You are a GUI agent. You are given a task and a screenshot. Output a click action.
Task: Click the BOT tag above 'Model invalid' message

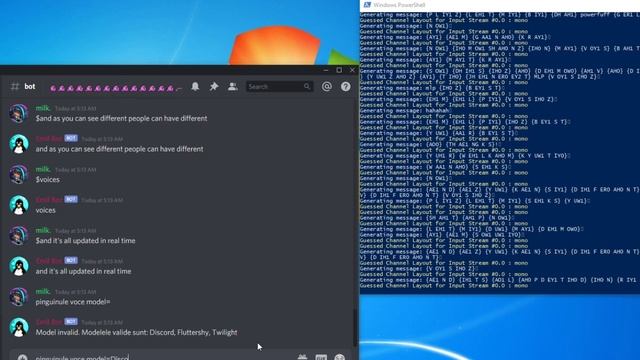71,322
